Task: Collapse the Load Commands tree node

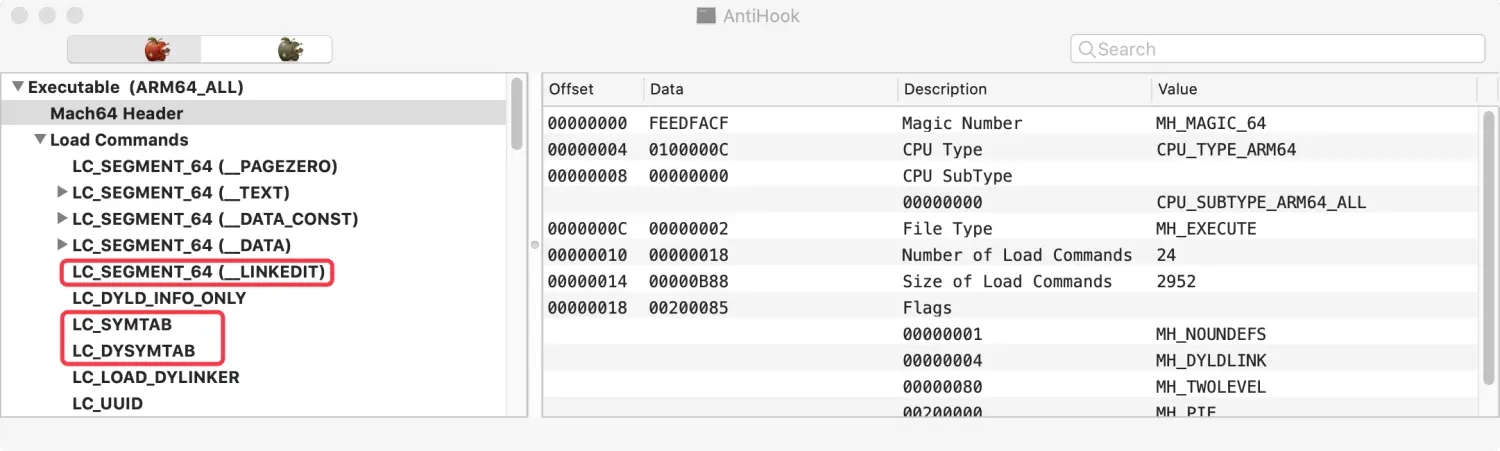Action: (x=39, y=140)
